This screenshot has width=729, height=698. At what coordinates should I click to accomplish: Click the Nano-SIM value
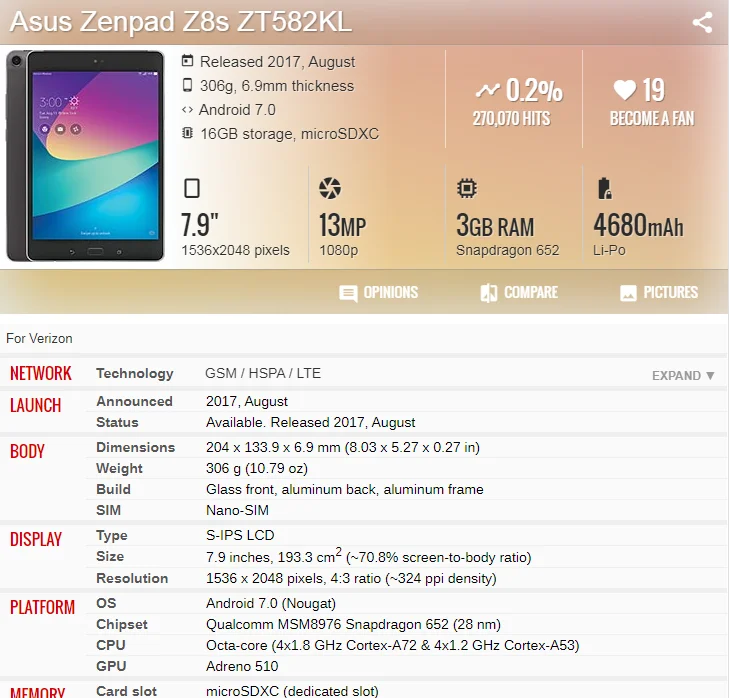[237, 510]
